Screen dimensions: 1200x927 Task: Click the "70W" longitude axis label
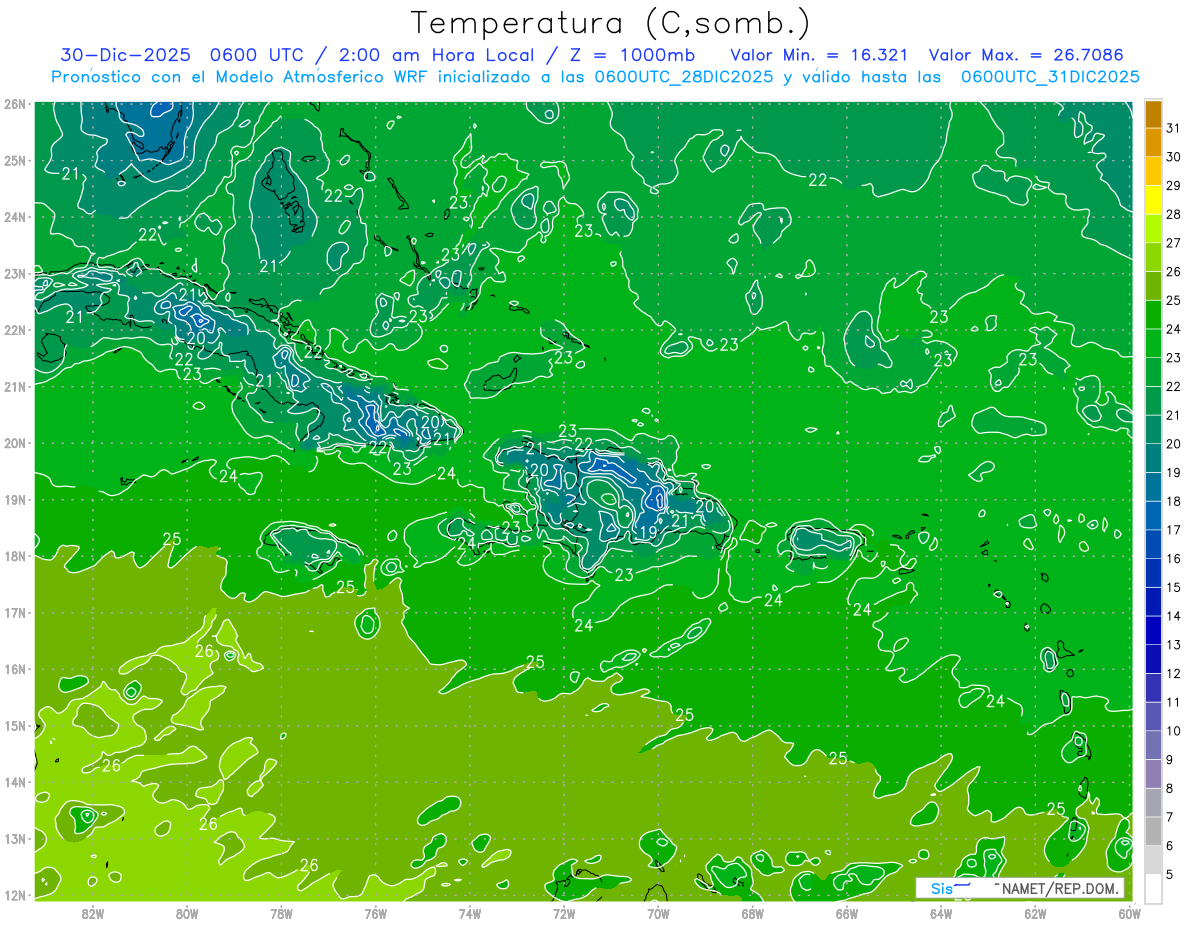pyautogui.click(x=658, y=913)
